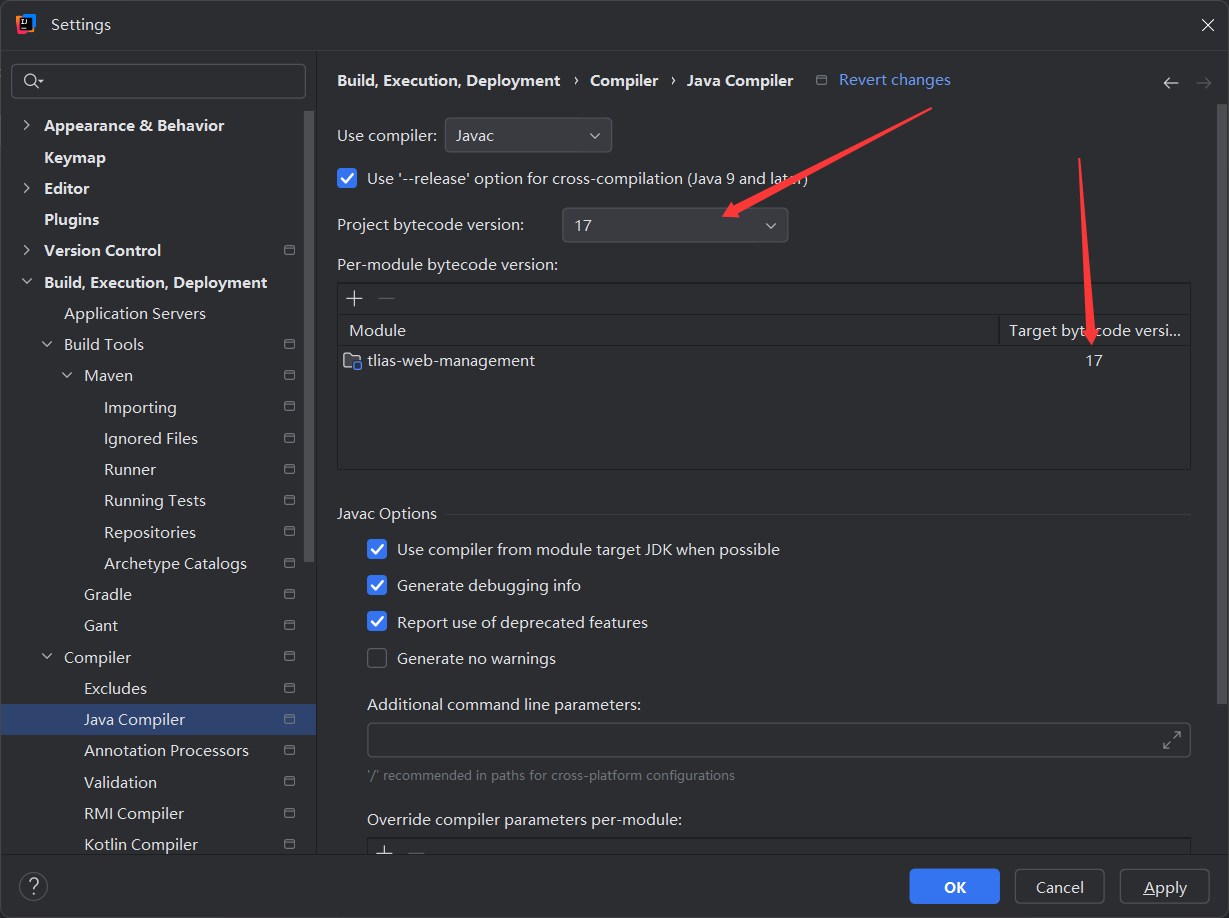Click the IntelliJ IDEA logo icon
Image resolution: width=1229 pixels, height=918 pixels.
pos(26,24)
